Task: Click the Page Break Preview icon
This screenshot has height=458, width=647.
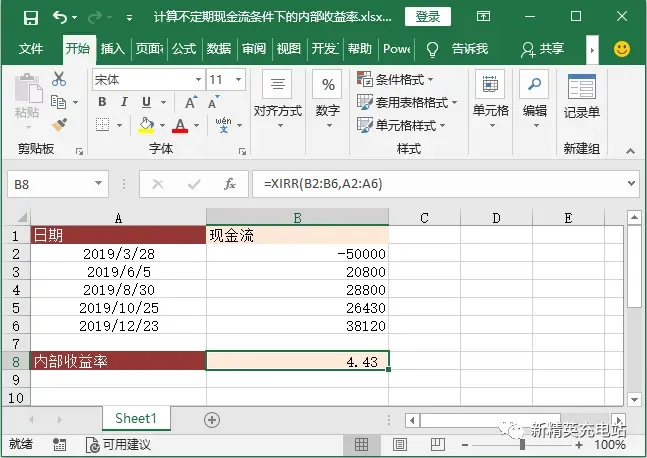Action: 437,444
